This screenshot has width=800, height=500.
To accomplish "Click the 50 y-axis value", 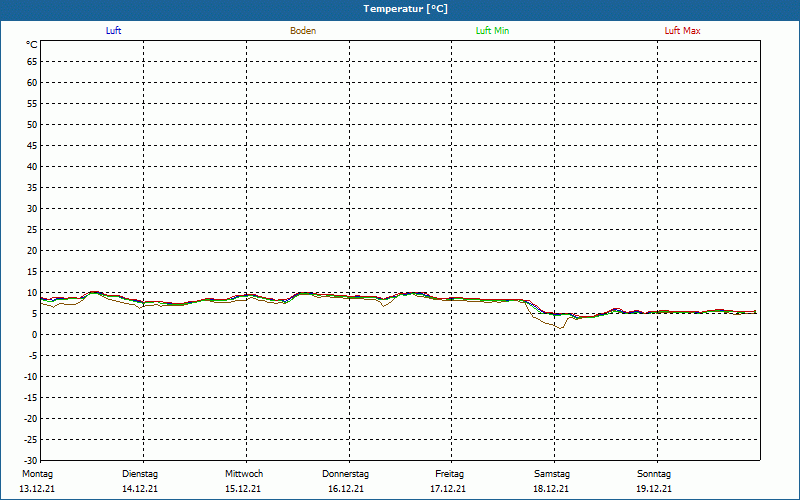I will click(32, 124).
